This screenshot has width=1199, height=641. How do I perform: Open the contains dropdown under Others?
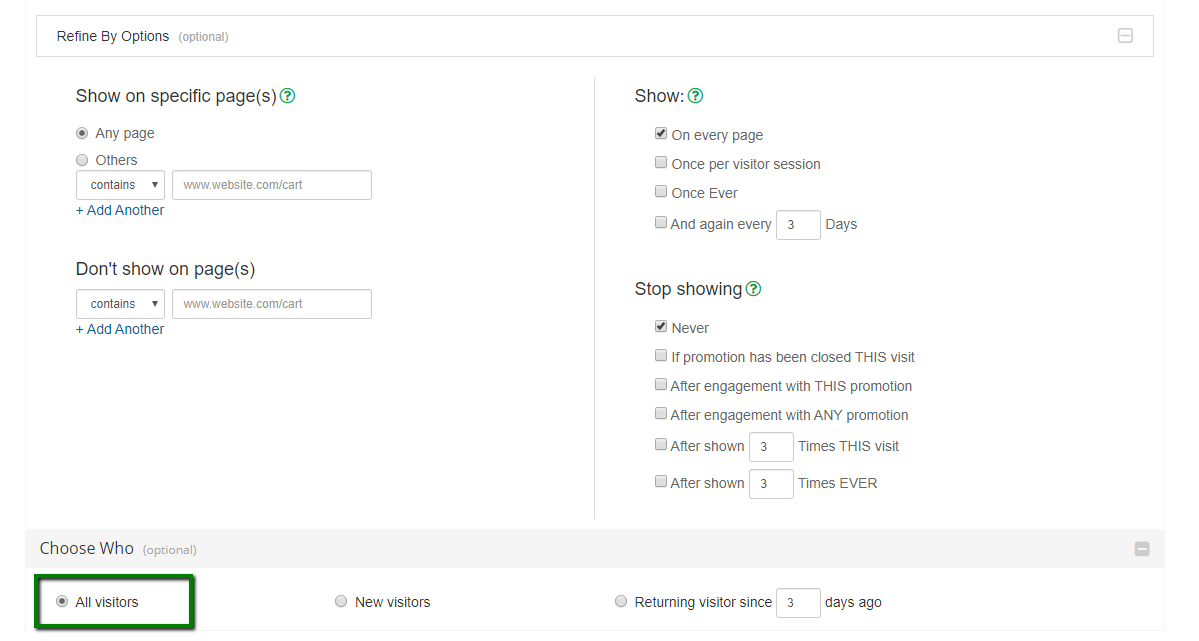[121, 185]
